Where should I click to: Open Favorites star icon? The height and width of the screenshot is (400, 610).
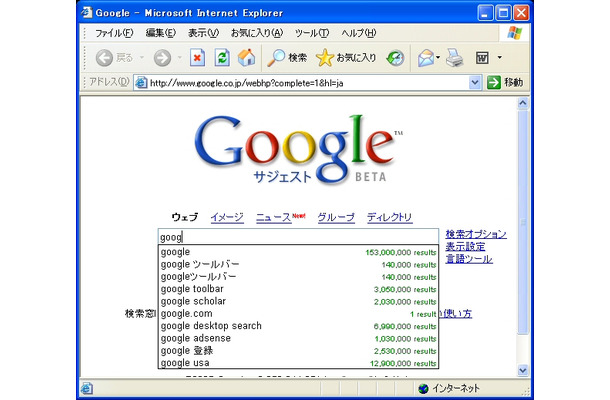pyautogui.click(x=324, y=58)
